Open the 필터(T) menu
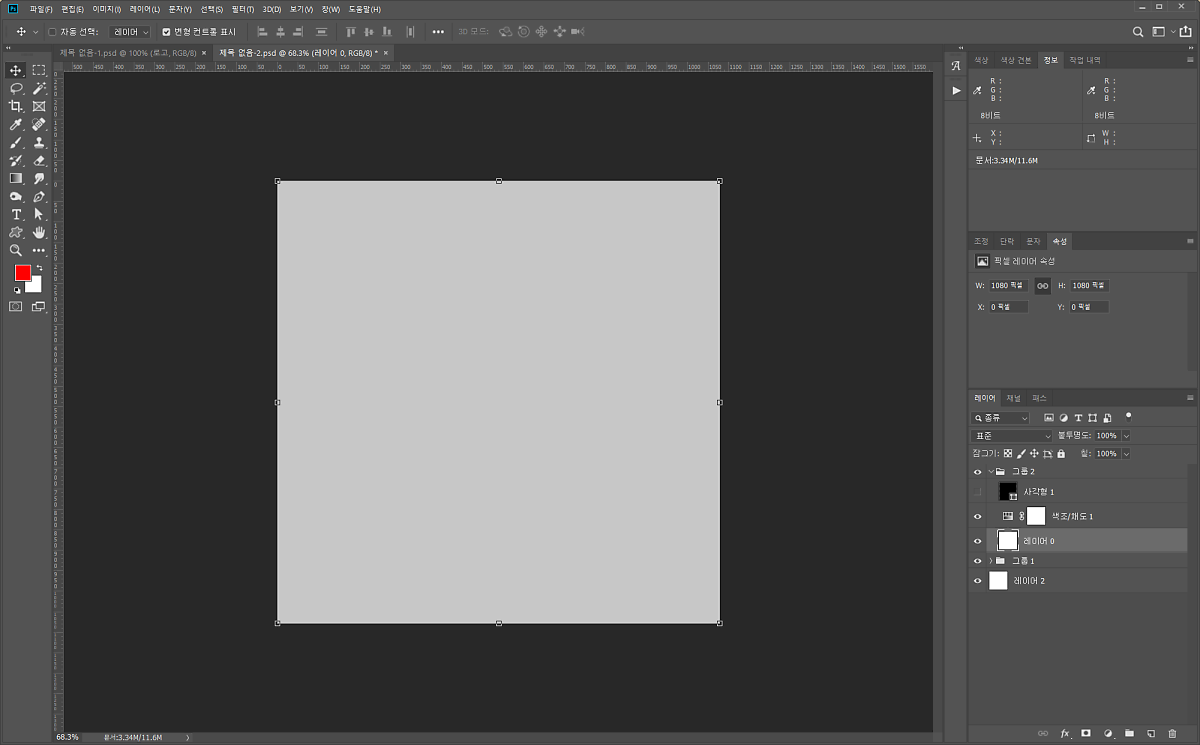 [x=242, y=9]
